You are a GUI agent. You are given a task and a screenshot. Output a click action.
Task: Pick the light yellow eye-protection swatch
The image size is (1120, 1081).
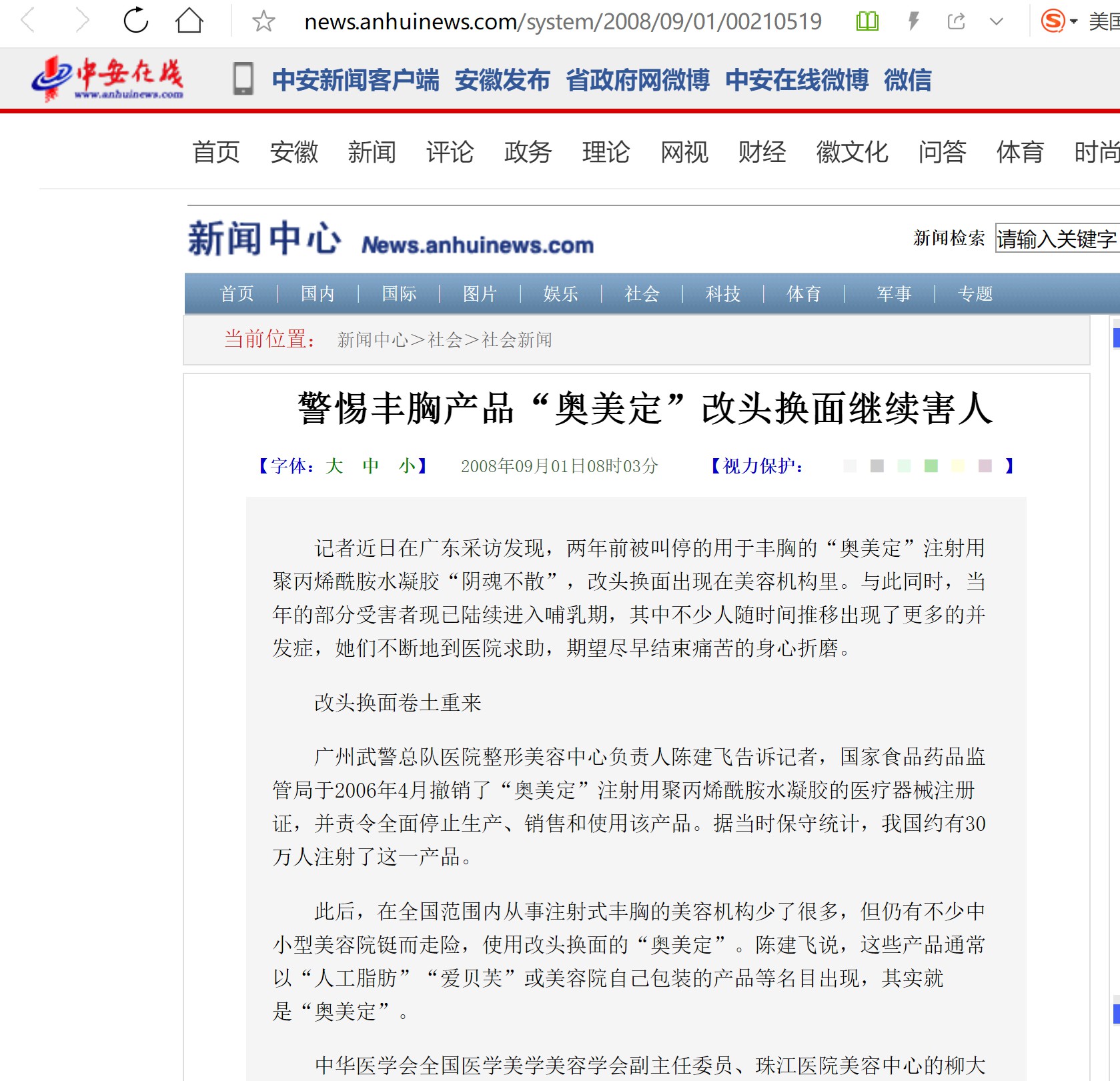[958, 466]
